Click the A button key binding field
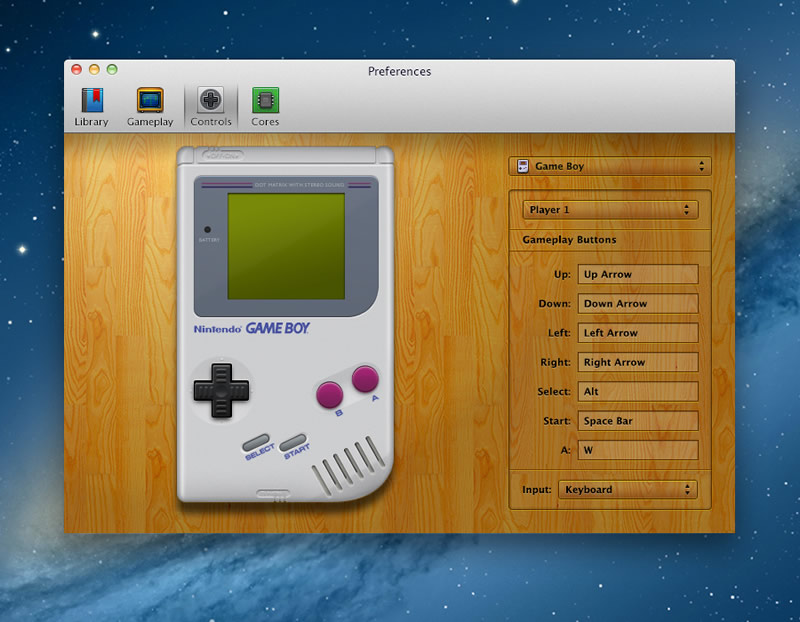This screenshot has height=622, width=800. pyautogui.click(x=638, y=450)
